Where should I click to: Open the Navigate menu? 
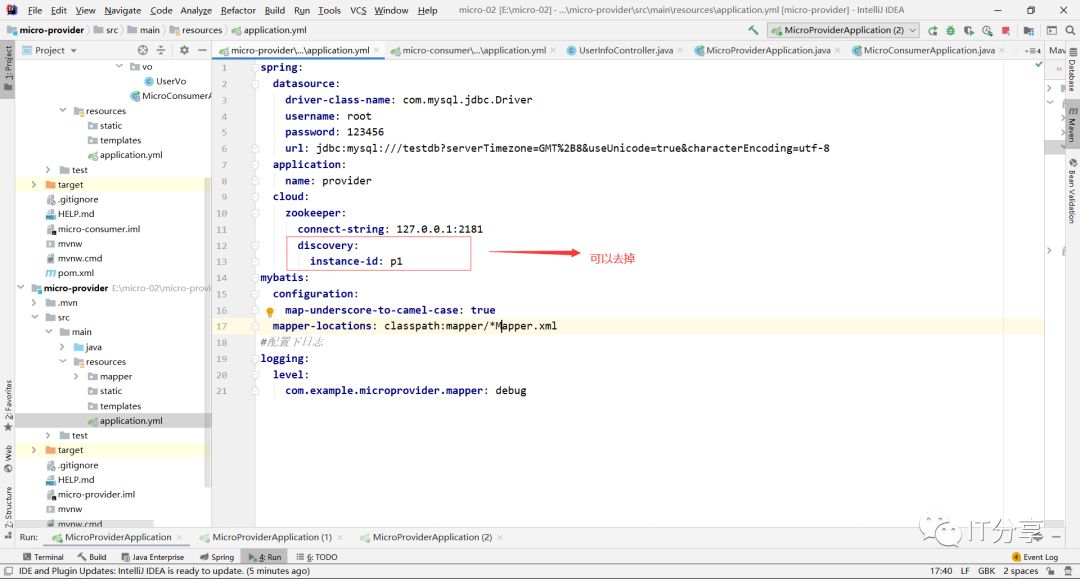point(123,10)
